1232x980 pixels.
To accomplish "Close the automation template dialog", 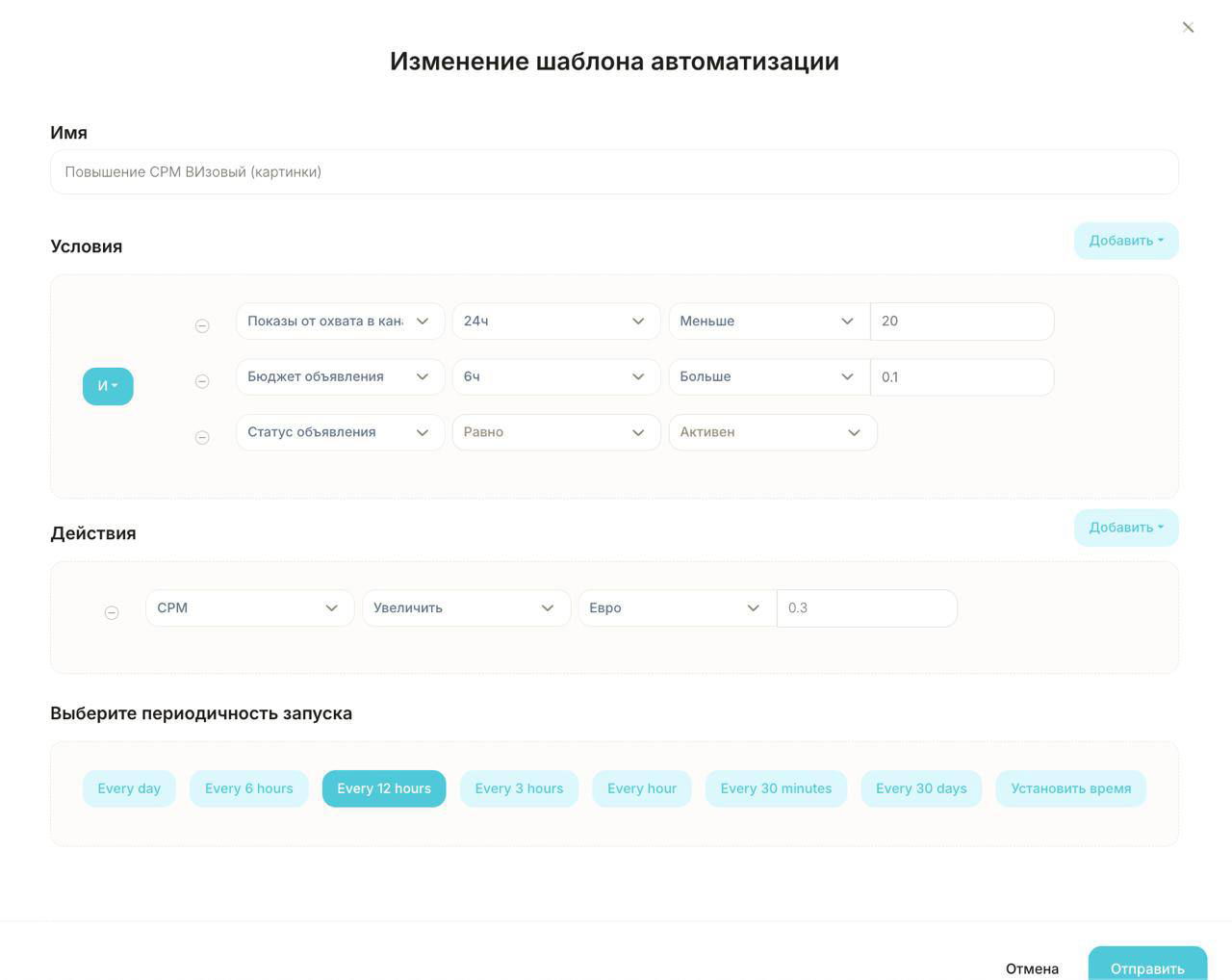I will (x=1188, y=27).
